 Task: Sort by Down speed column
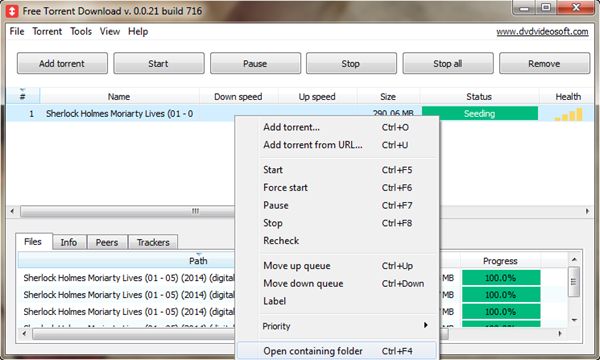pyautogui.click(x=239, y=96)
